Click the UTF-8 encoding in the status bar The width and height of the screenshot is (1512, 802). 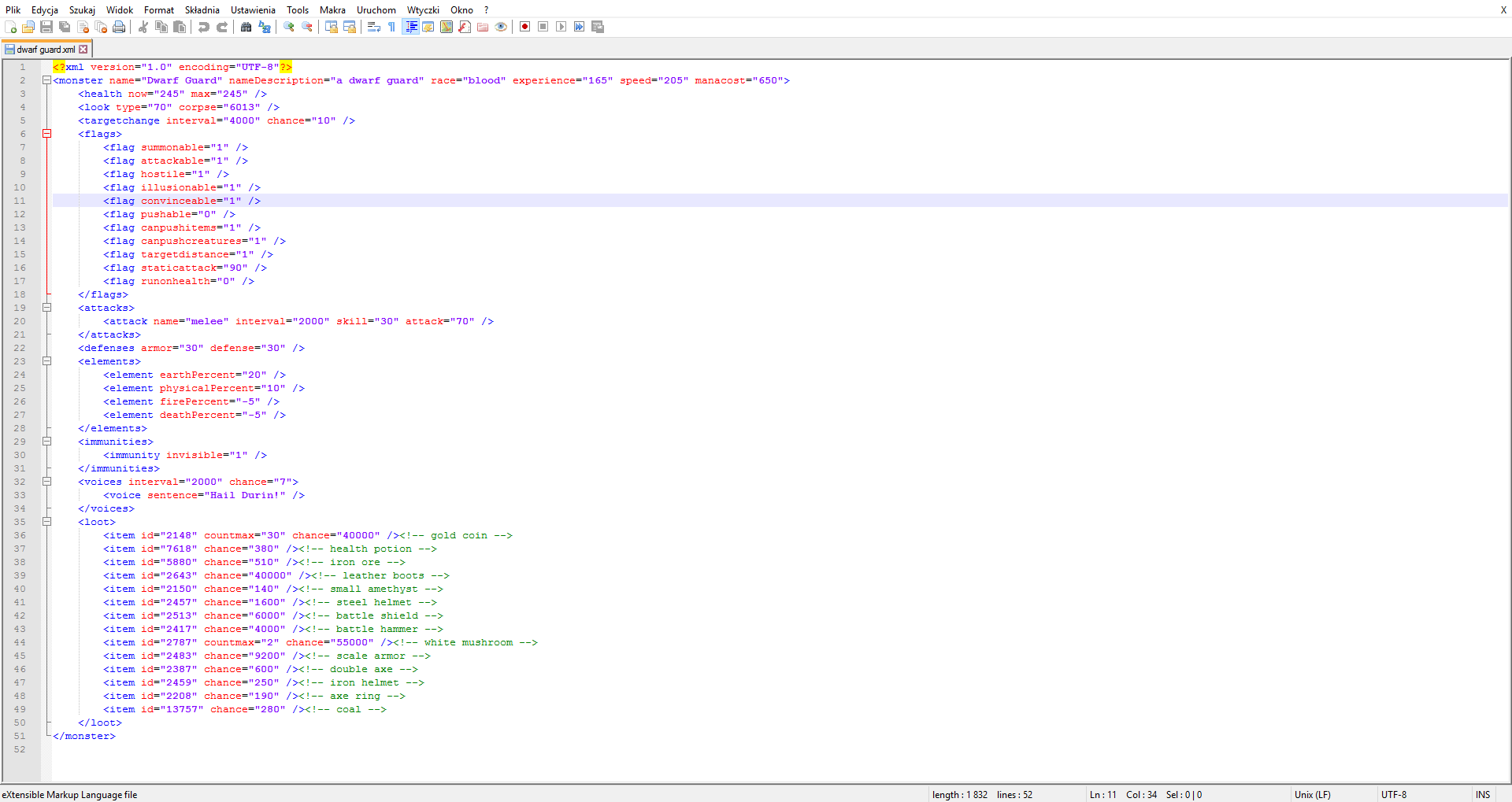coord(1393,794)
